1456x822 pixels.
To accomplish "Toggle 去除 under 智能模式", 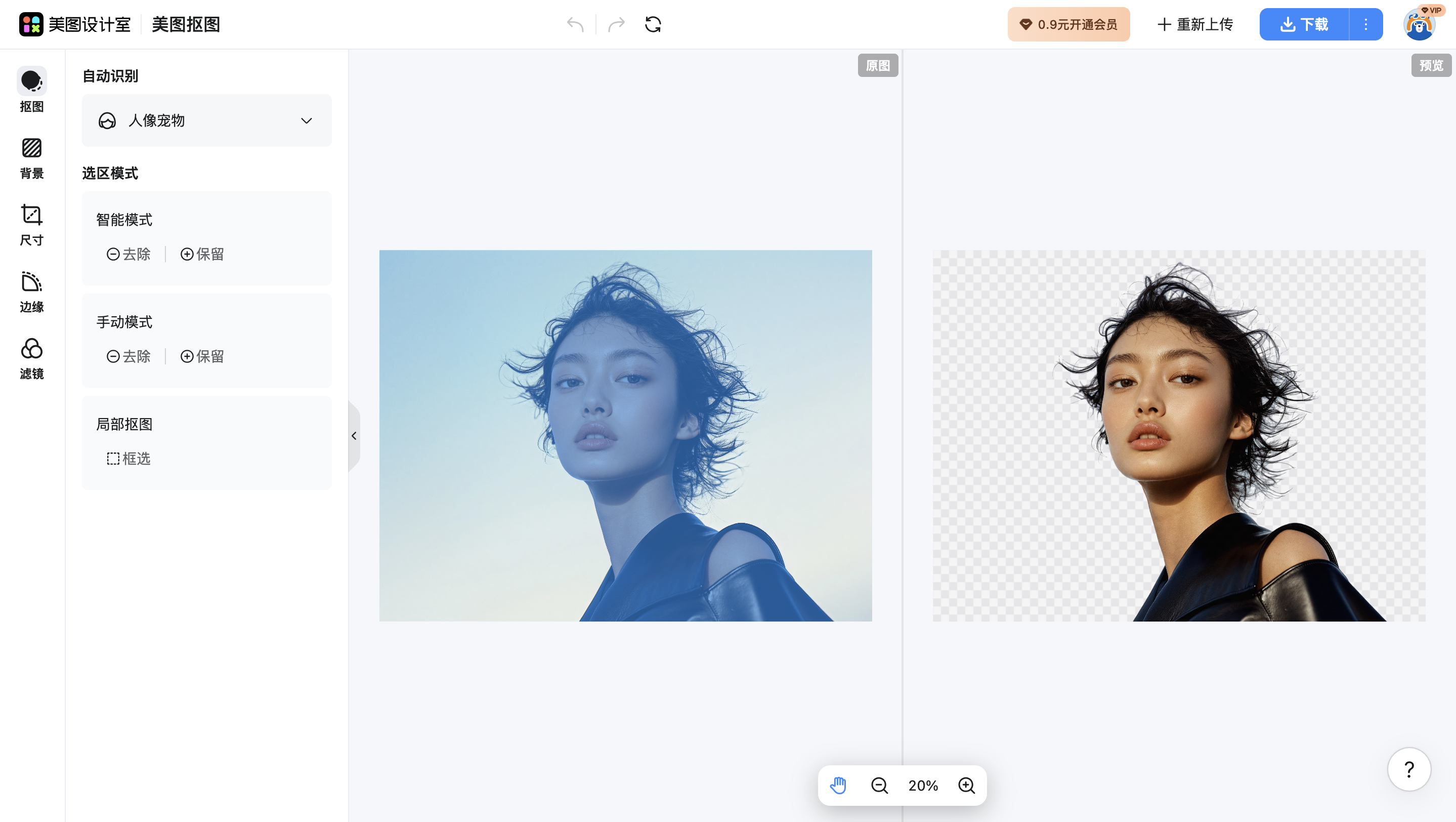I will pyautogui.click(x=129, y=254).
